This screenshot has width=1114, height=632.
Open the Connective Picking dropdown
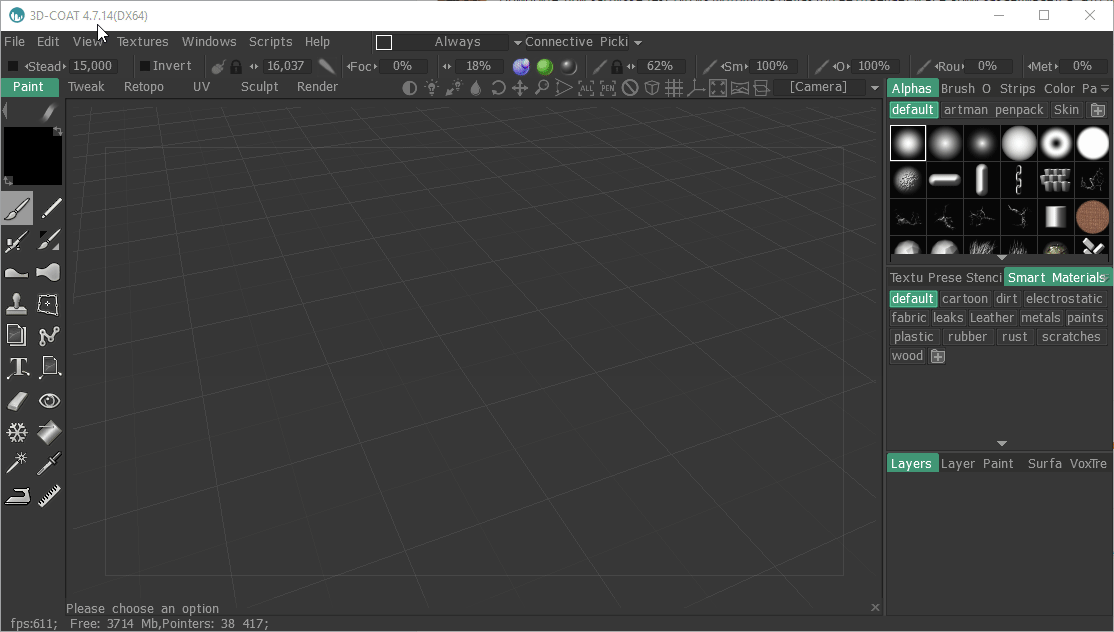pyautogui.click(x=638, y=43)
